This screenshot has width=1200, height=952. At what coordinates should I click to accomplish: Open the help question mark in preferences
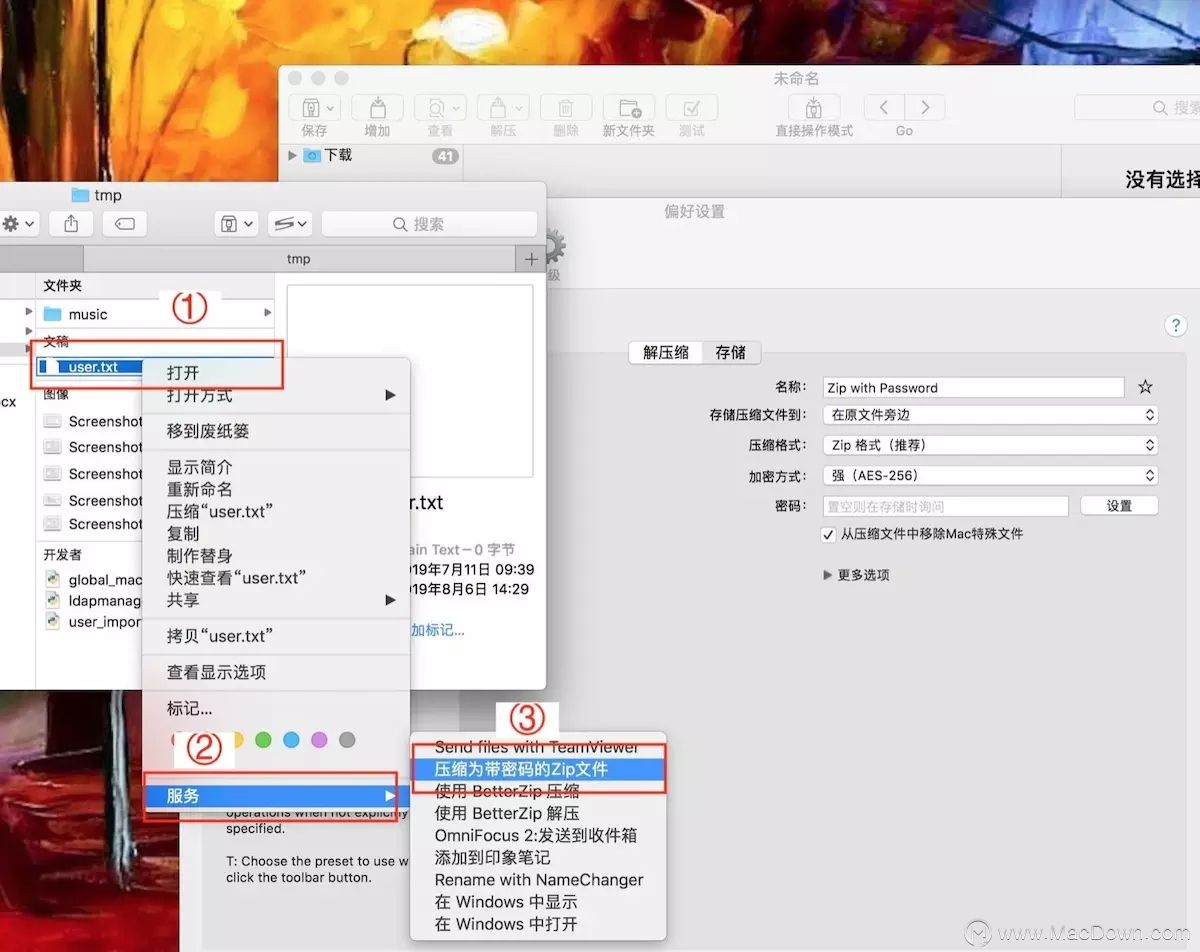[x=1175, y=325]
